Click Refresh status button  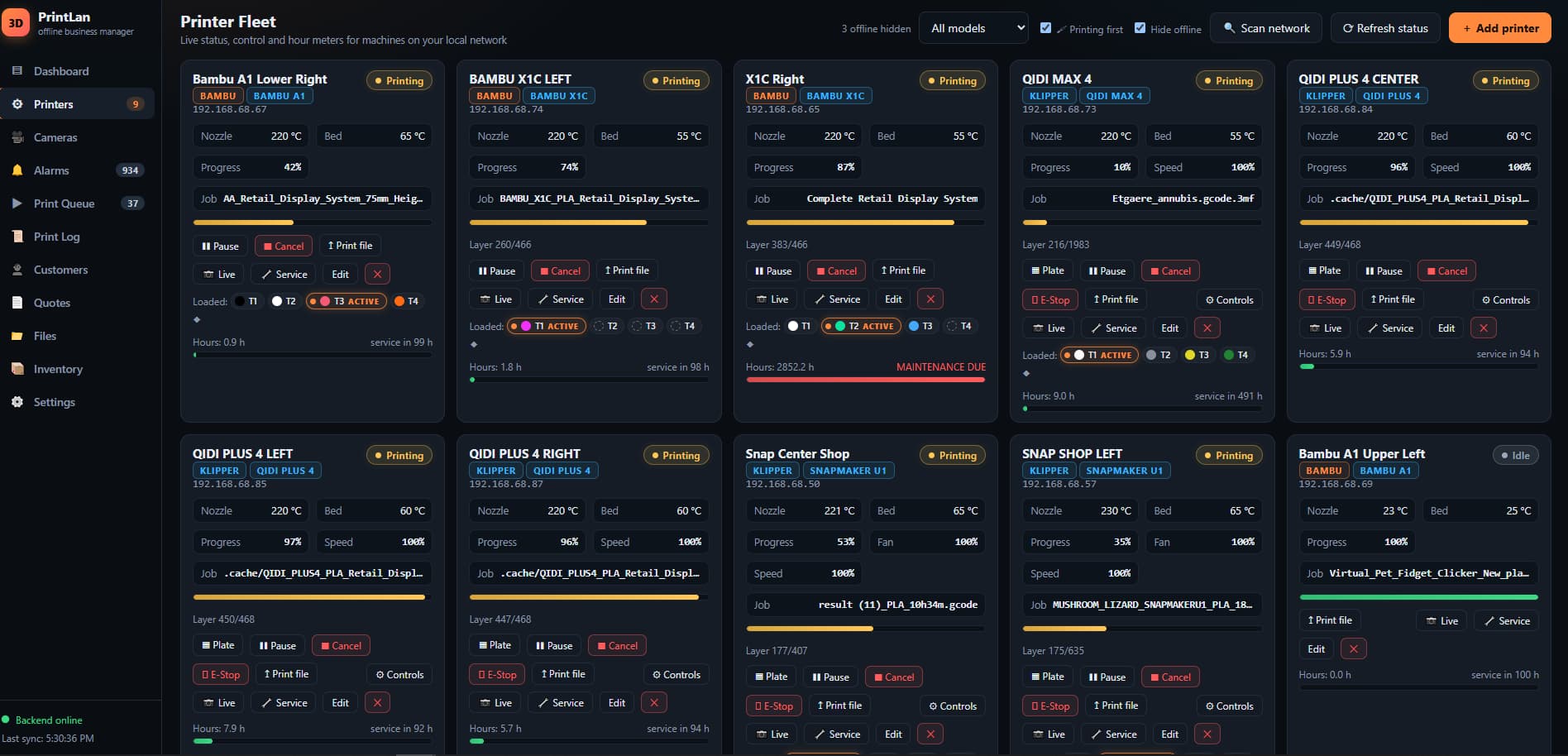1385,28
